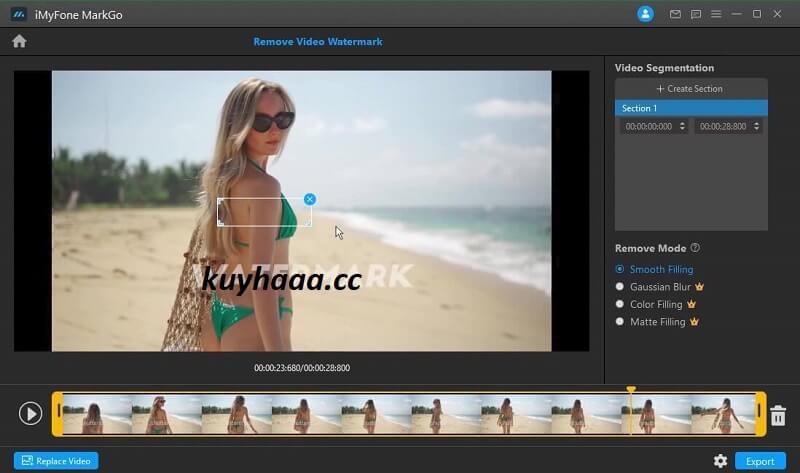Adjust section start time stepper arrows
Image resolution: width=800 pixels, height=473 pixels.
tap(682, 126)
